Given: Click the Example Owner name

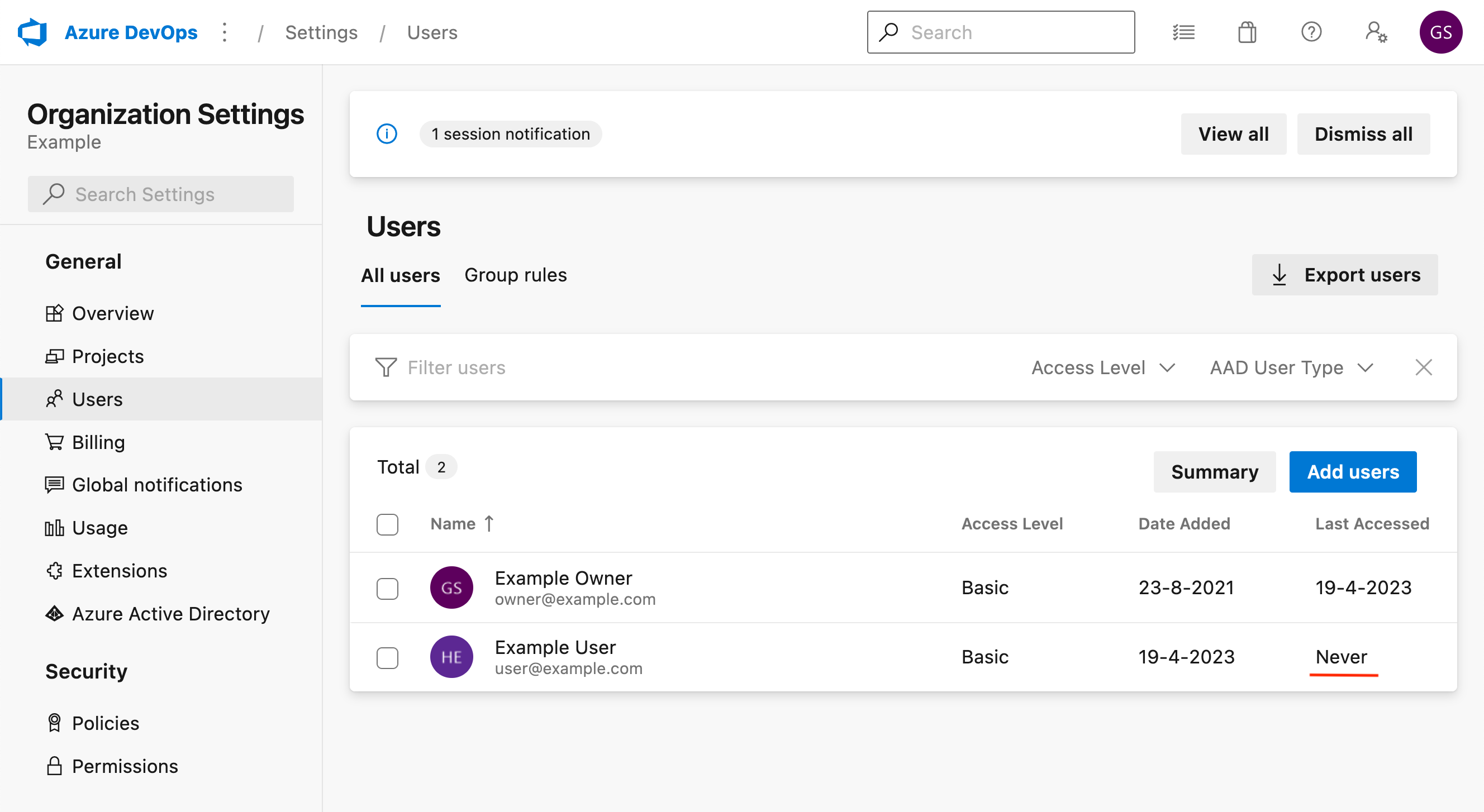Looking at the screenshot, I should coord(563,577).
